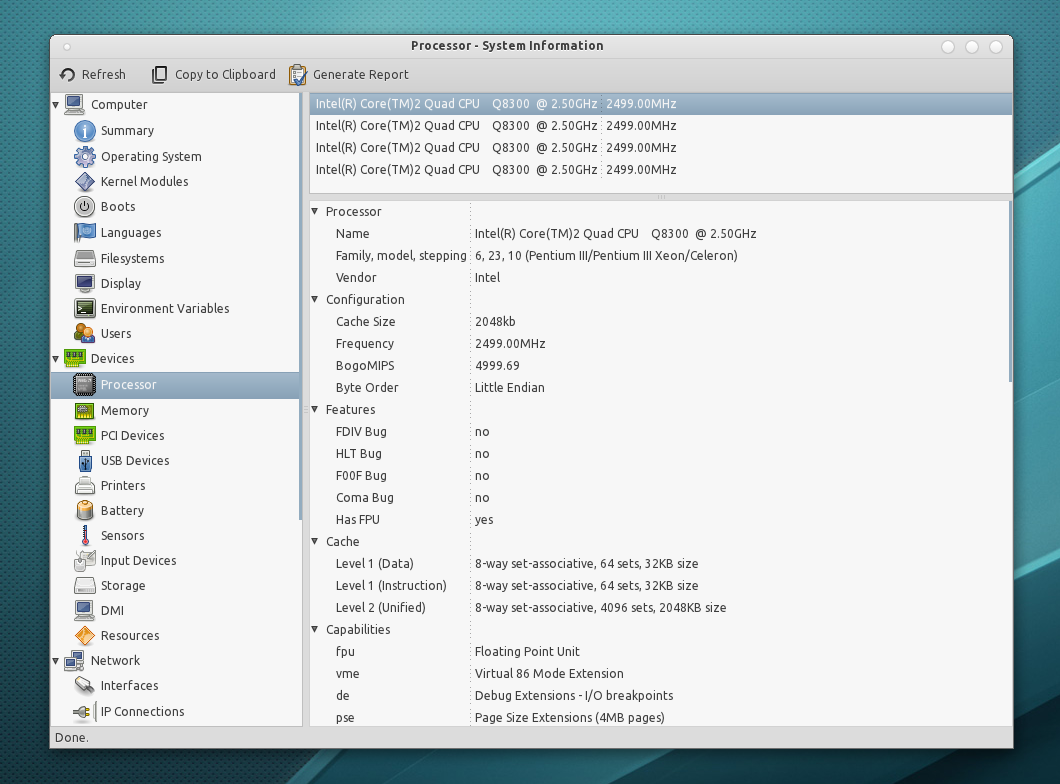Collapse the Processor details group
This screenshot has height=784, width=1060.
[x=314, y=212]
